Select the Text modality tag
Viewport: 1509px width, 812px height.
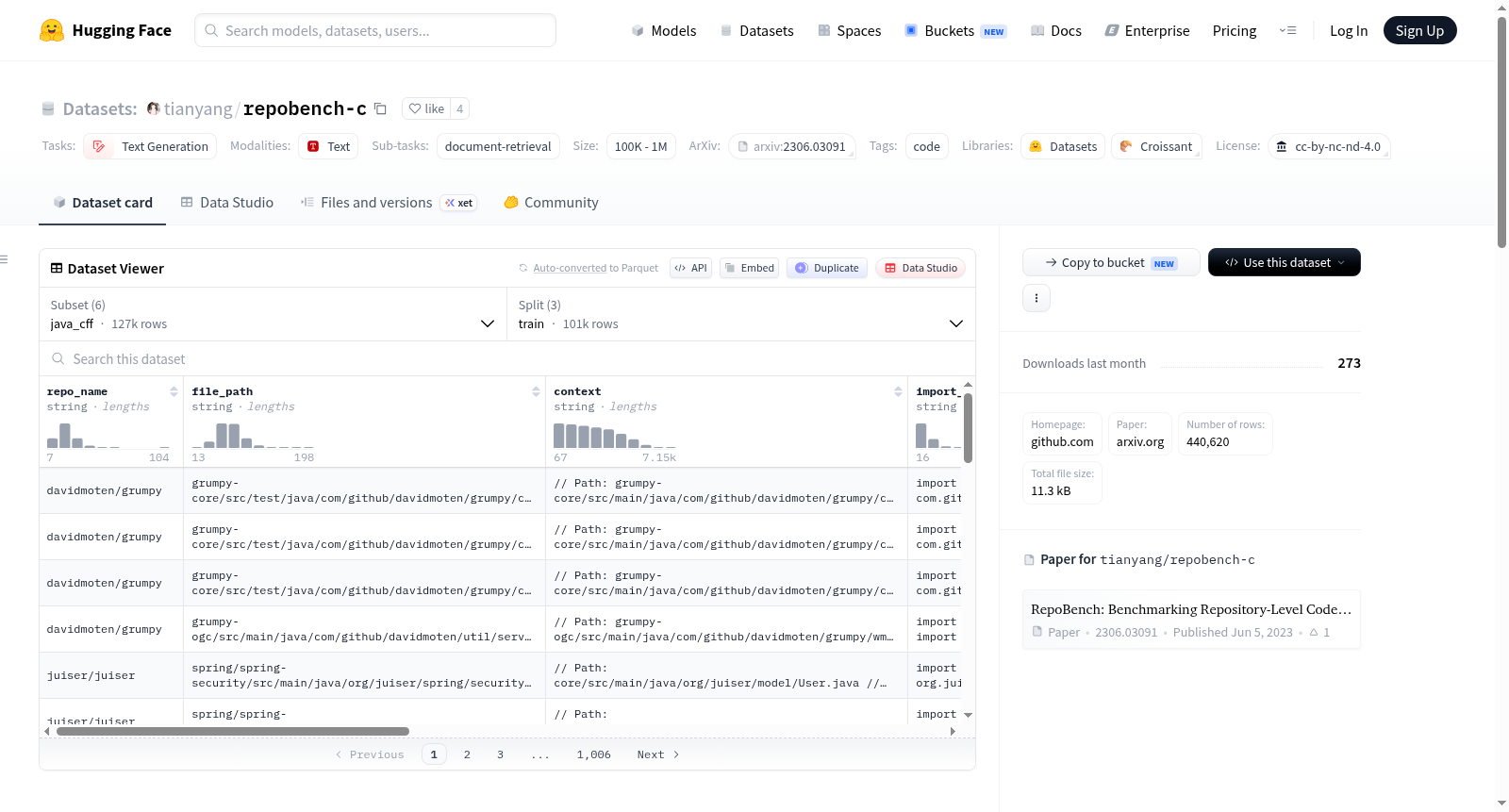pos(328,146)
